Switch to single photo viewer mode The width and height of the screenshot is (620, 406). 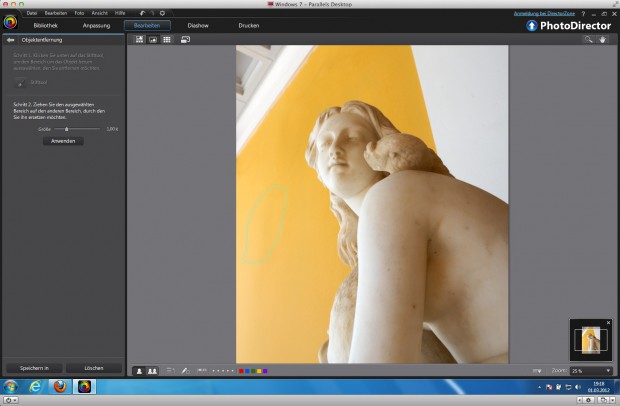click(x=153, y=40)
